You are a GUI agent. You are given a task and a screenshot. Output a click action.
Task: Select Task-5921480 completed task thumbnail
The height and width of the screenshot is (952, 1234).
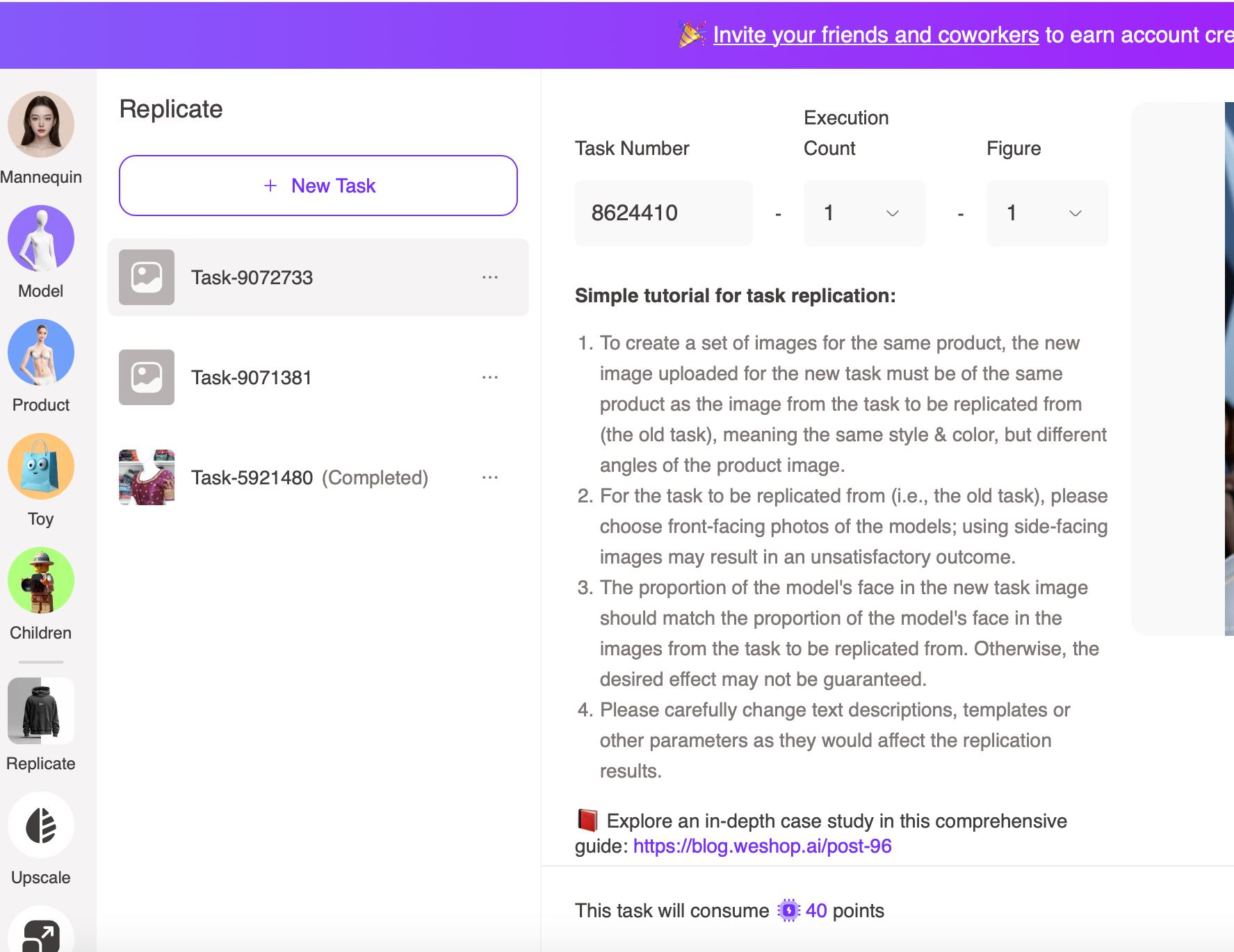(x=147, y=477)
